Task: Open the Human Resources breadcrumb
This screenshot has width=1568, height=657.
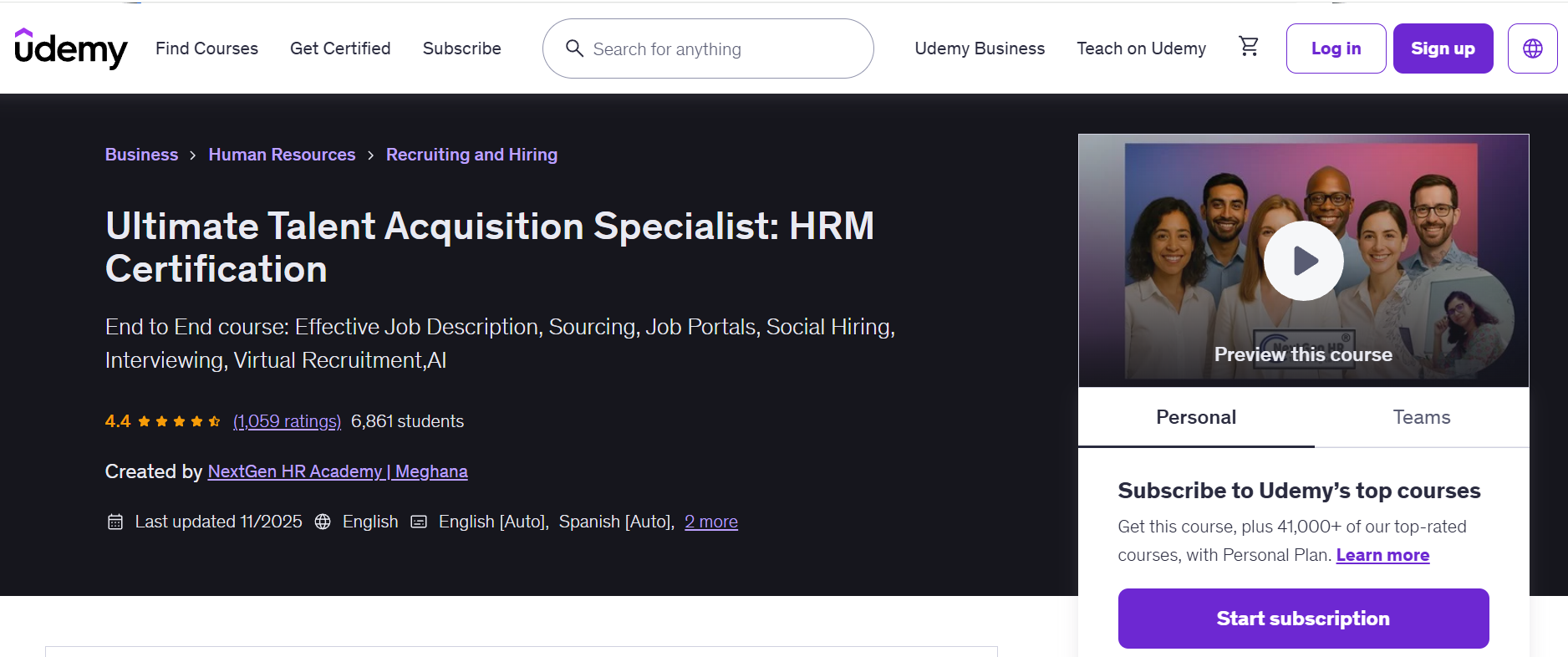Action: point(282,155)
